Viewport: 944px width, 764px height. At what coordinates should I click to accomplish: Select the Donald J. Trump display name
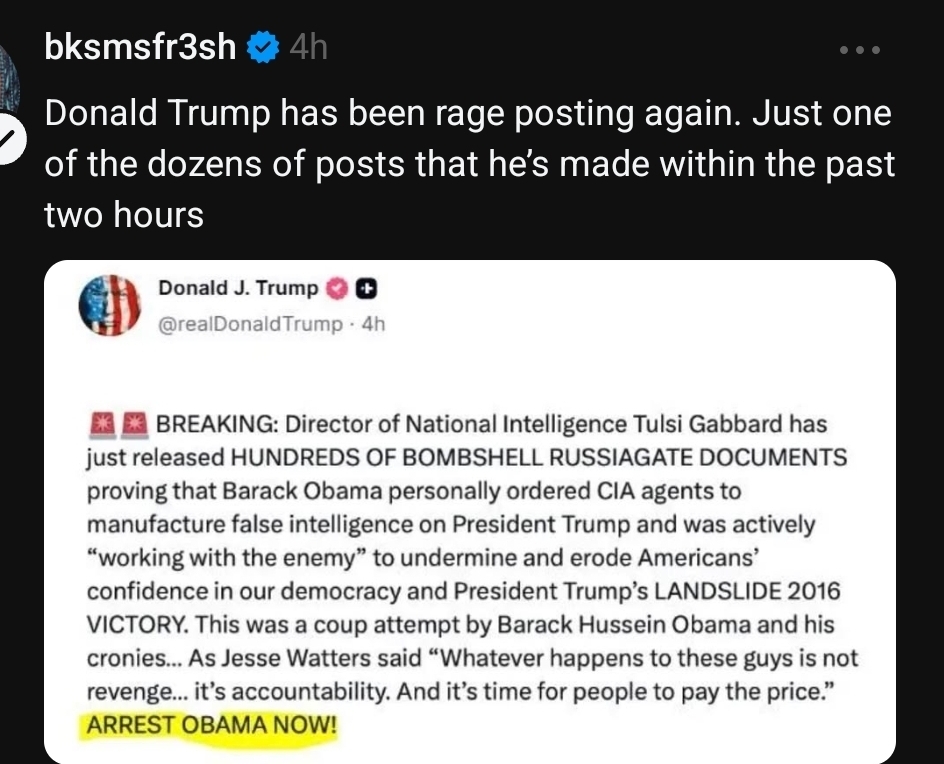point(238,289)
